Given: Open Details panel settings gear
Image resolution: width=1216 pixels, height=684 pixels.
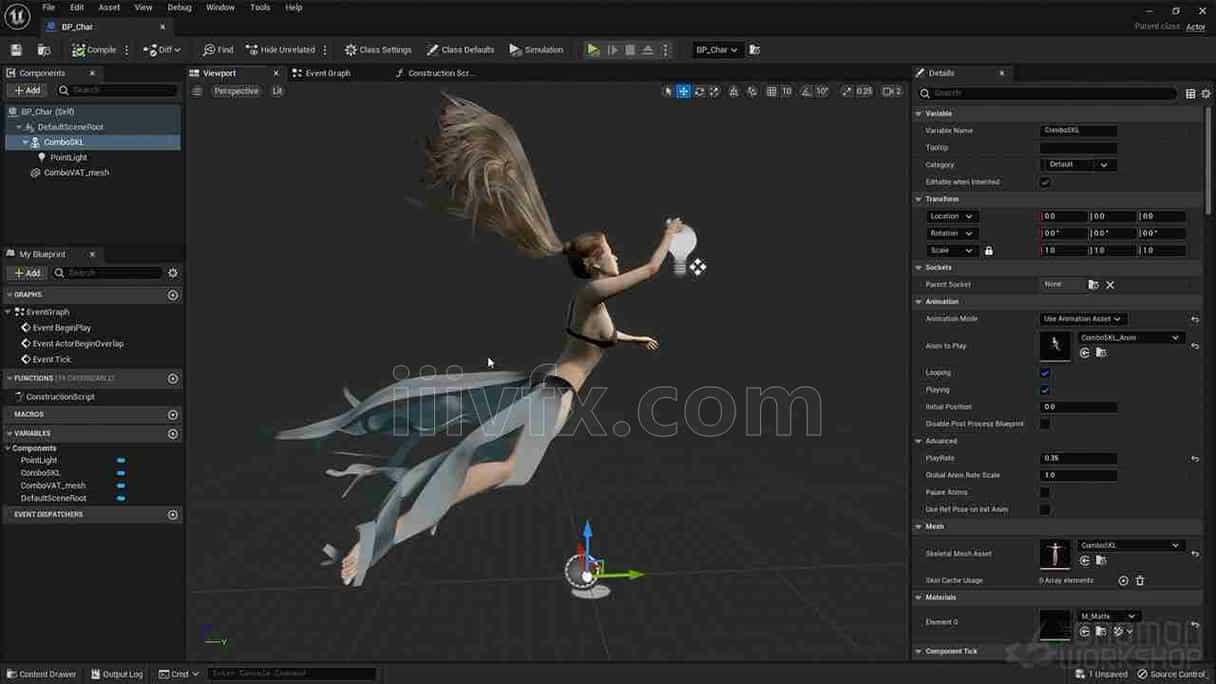Looking at the screenshot, I should [x=1206, y=94].
